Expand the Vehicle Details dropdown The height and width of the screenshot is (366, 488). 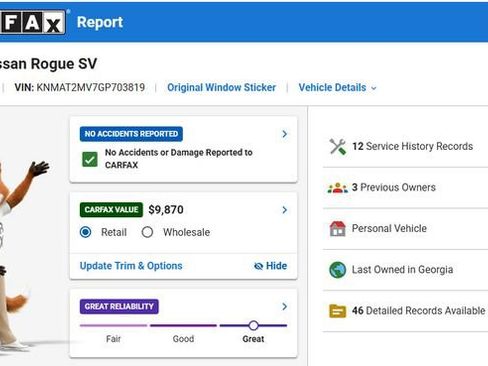(x=337, y=88)
